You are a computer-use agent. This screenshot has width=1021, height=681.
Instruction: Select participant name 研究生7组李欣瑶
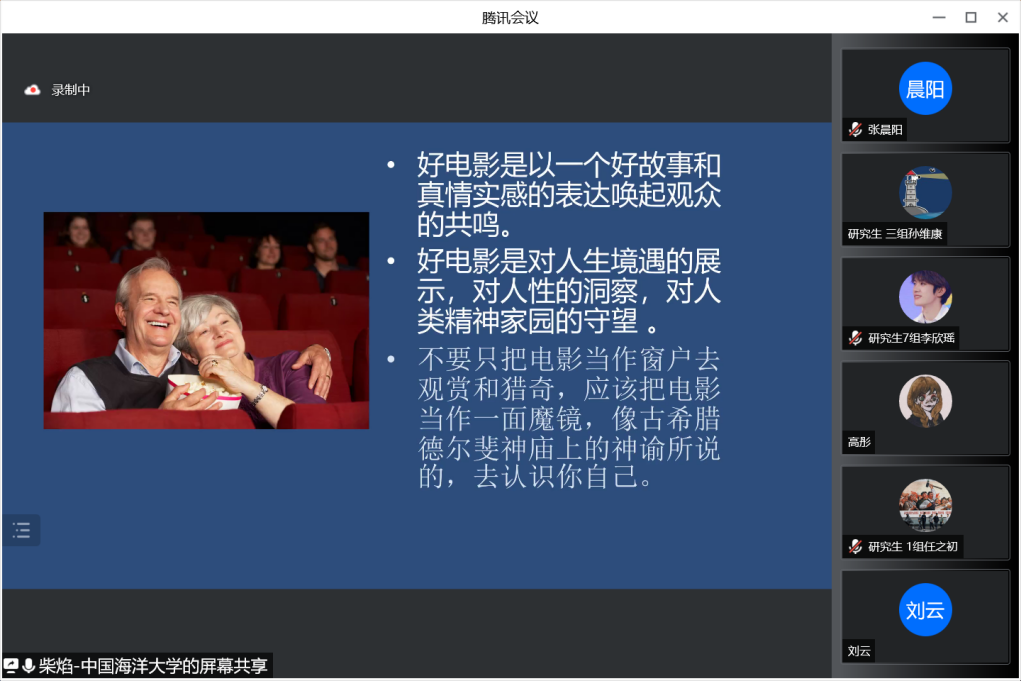coord(911,338)
